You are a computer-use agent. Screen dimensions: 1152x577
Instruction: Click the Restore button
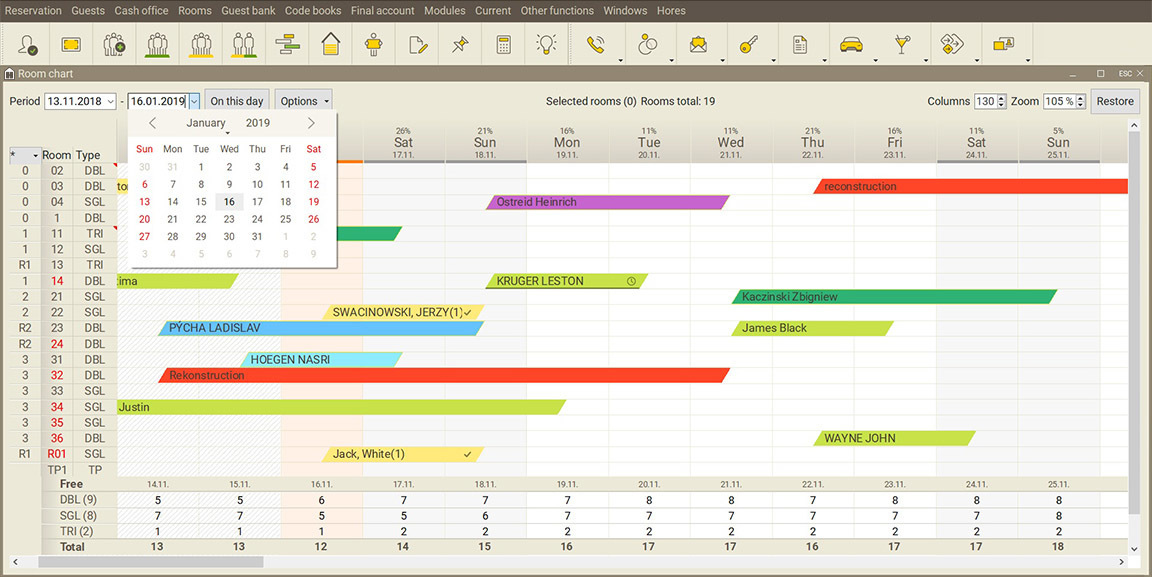point(1114,101)
